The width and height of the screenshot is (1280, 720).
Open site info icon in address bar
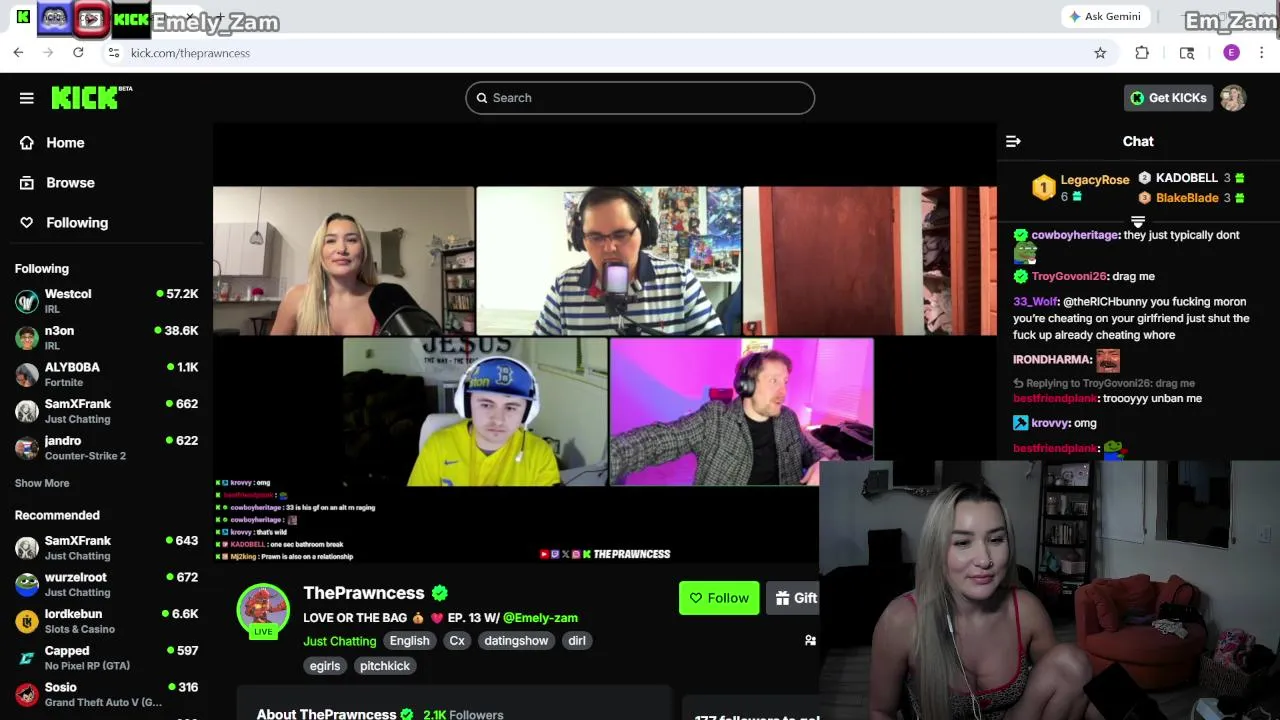(x=114, y=53)
